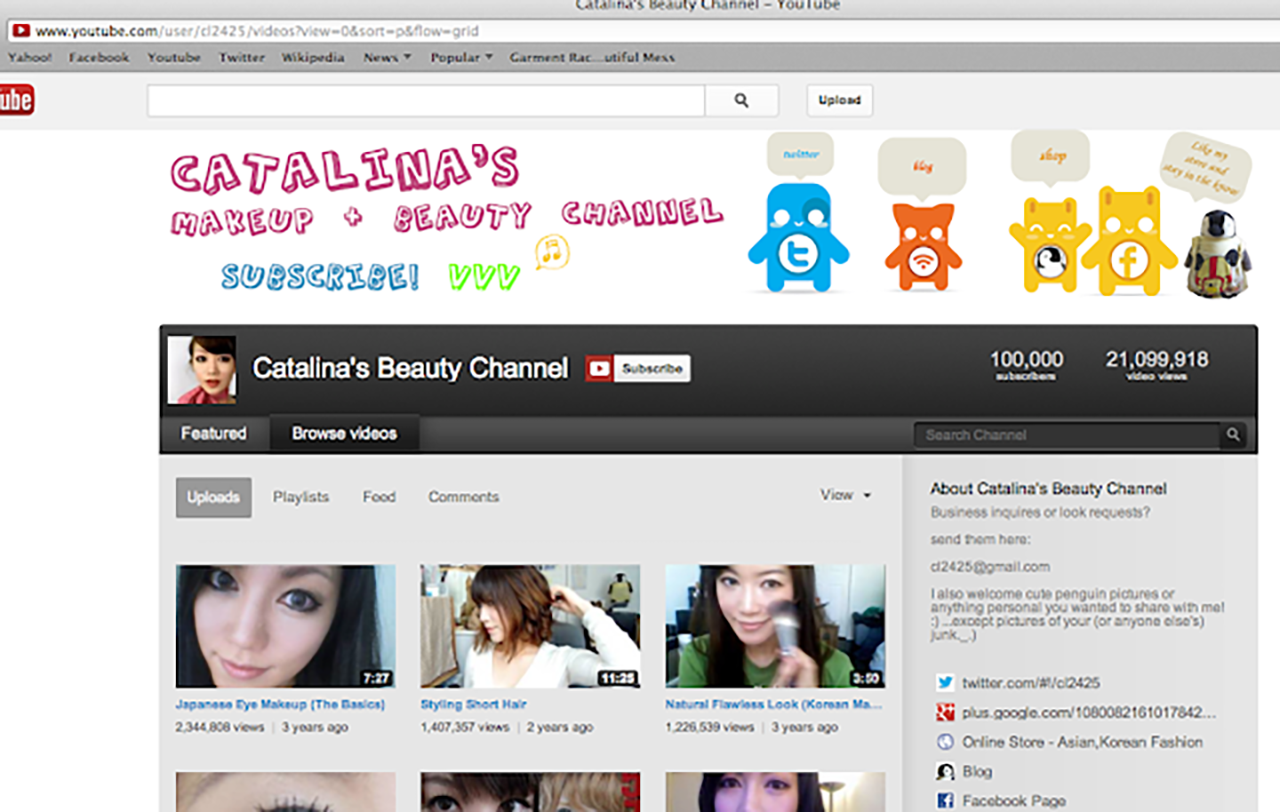Click the red Subscribe play icon
The height and width of the screenshot is (812, 1280).
pos(599,369)
